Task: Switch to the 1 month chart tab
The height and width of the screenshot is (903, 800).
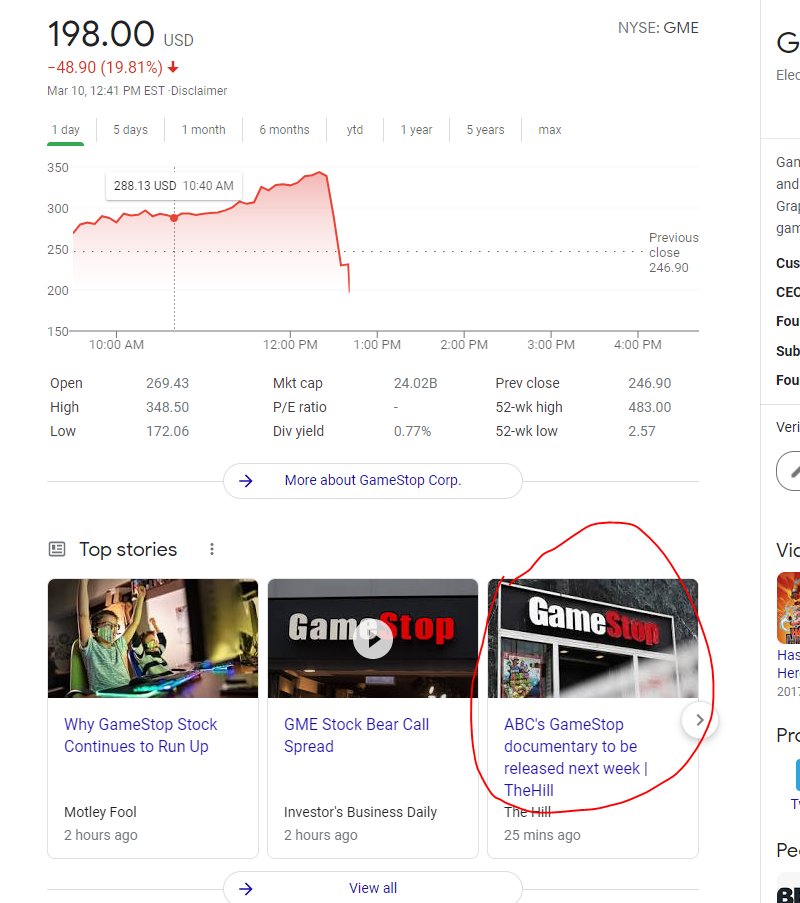Action: [x=203, y=130]
